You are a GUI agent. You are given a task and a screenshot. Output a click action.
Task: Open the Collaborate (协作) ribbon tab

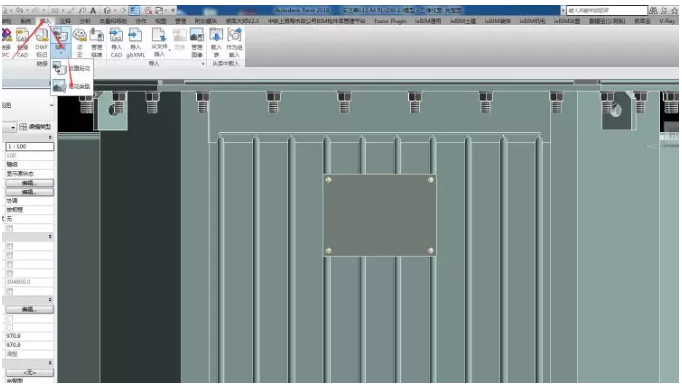pos(141,20)
